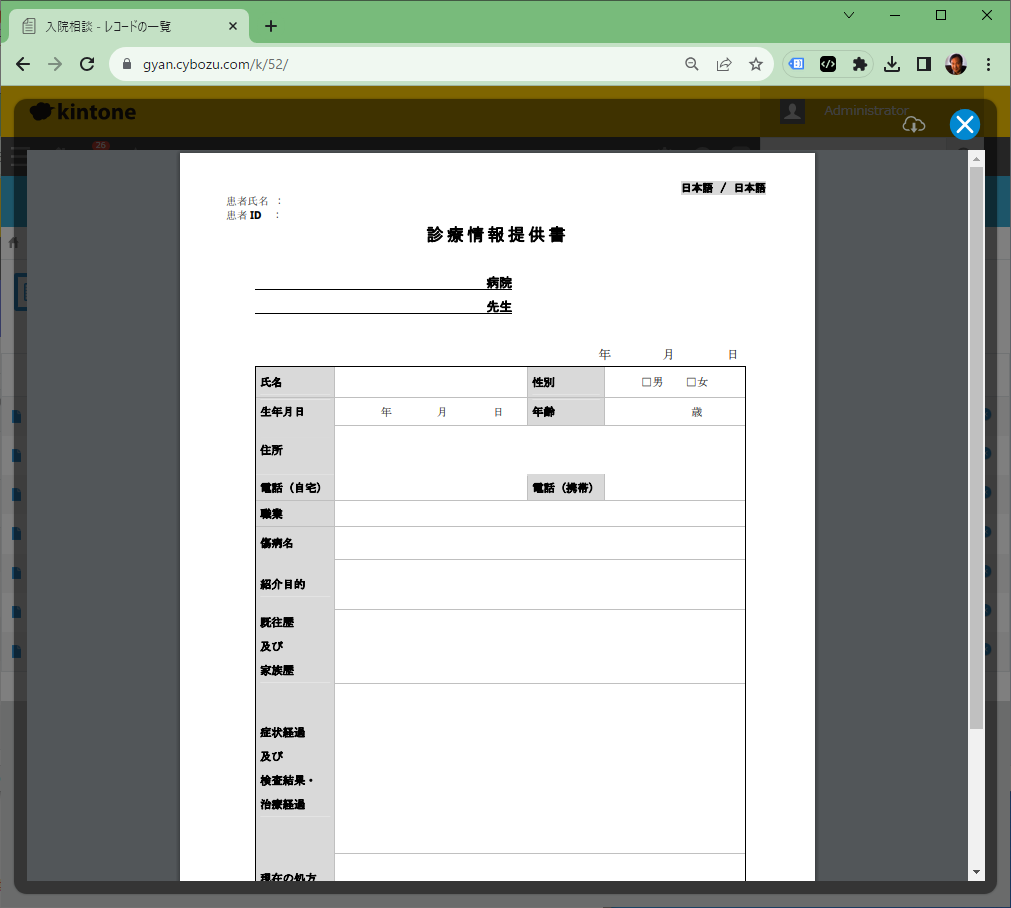Share this page via share icon
This screenshot has width=1011, height=908.
tap(724, 64)
